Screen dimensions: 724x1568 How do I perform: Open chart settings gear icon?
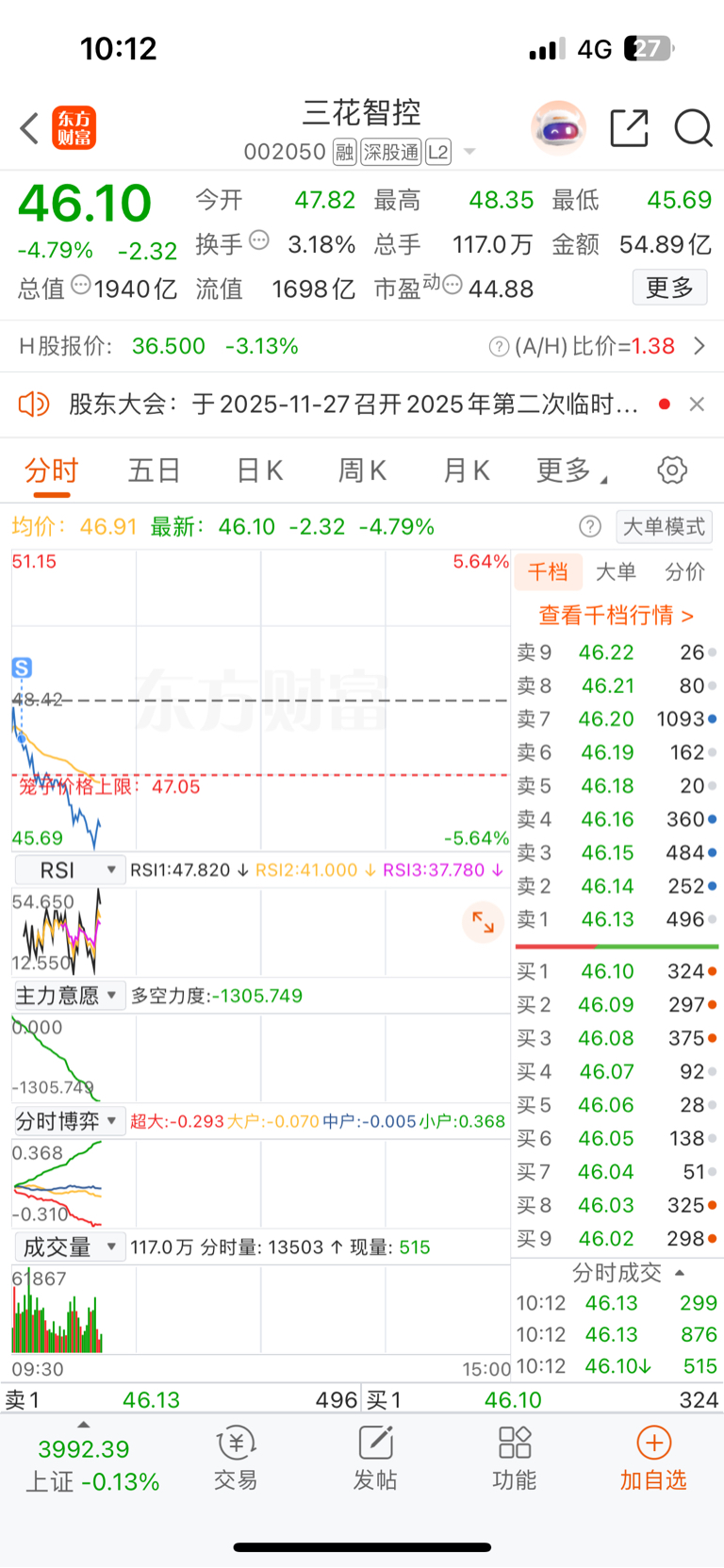(672, 470)
